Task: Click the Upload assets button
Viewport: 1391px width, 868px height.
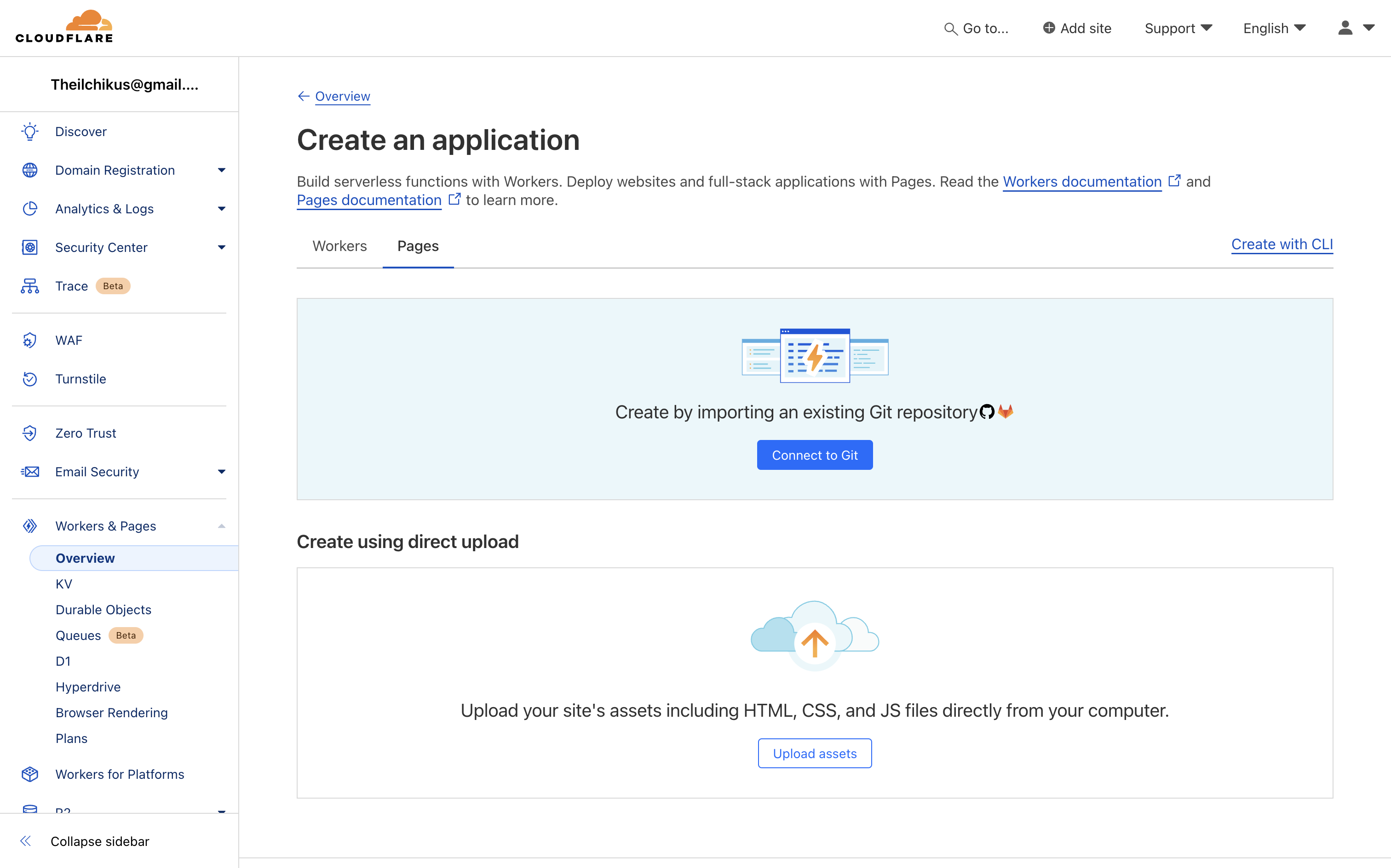Action: click(815, 753)
